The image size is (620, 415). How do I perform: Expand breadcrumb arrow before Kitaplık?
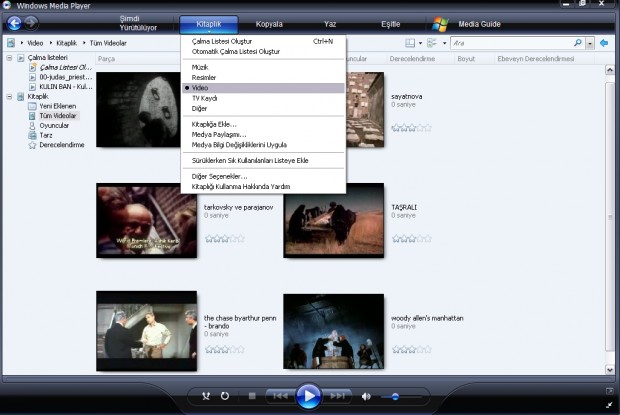click(51, 43)
